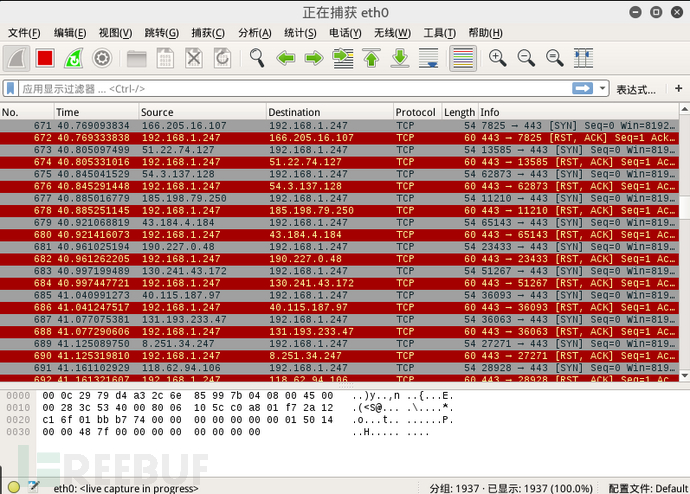Jump to the last packet icon
The image size is (690, 494).
pos(400,58)
